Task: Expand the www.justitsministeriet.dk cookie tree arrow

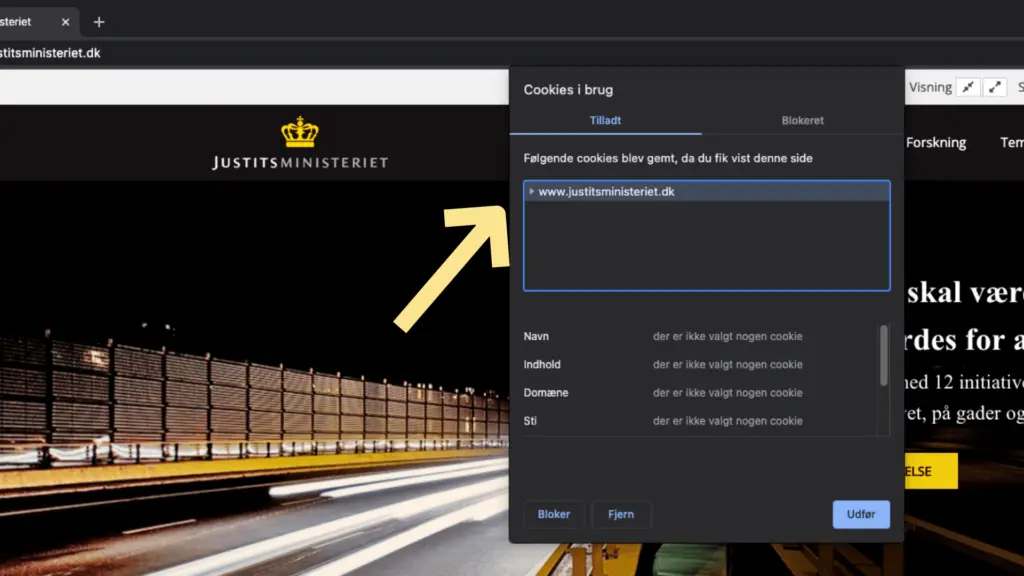Action: coord(531,191)
